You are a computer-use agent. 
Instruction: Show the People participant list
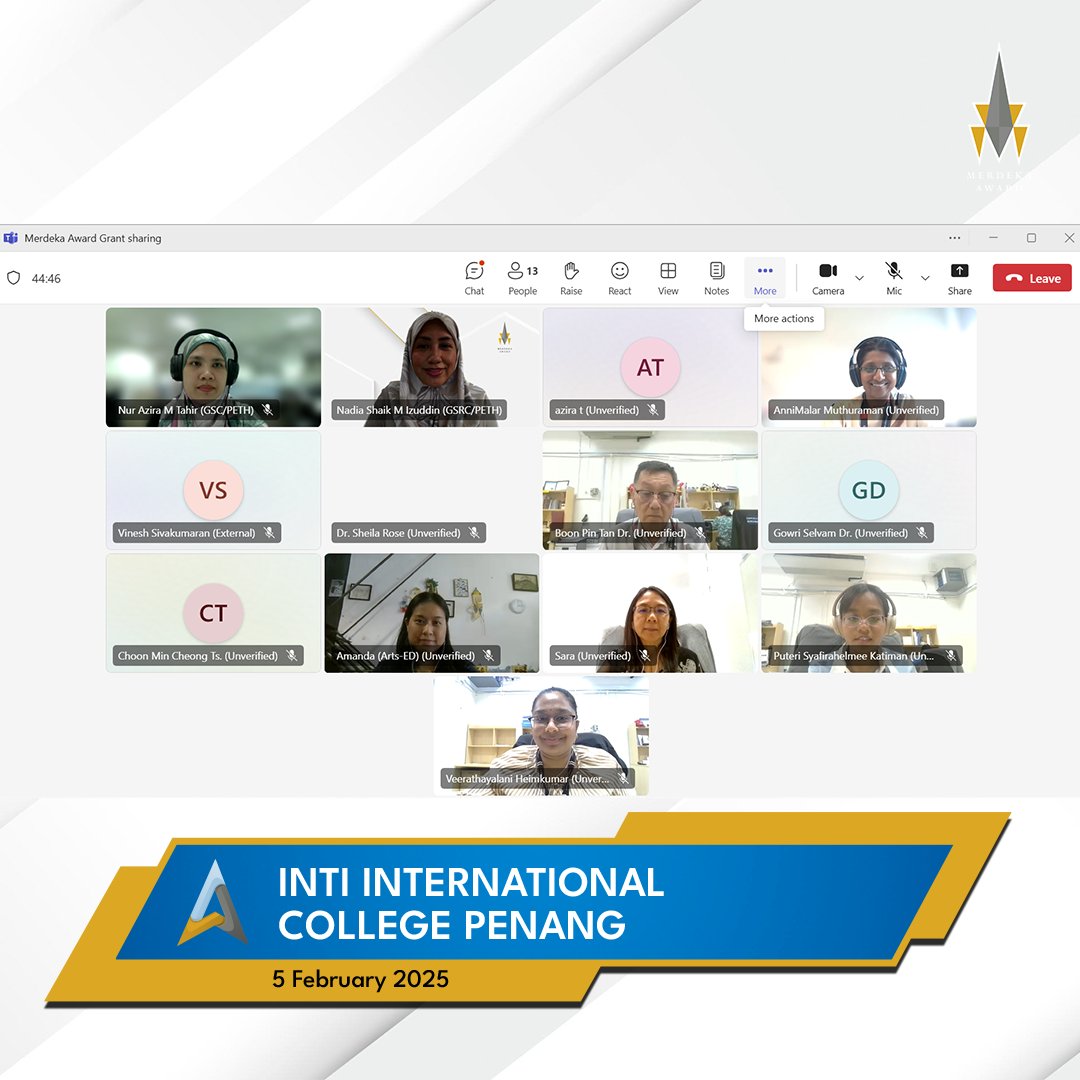pos(523,278)
